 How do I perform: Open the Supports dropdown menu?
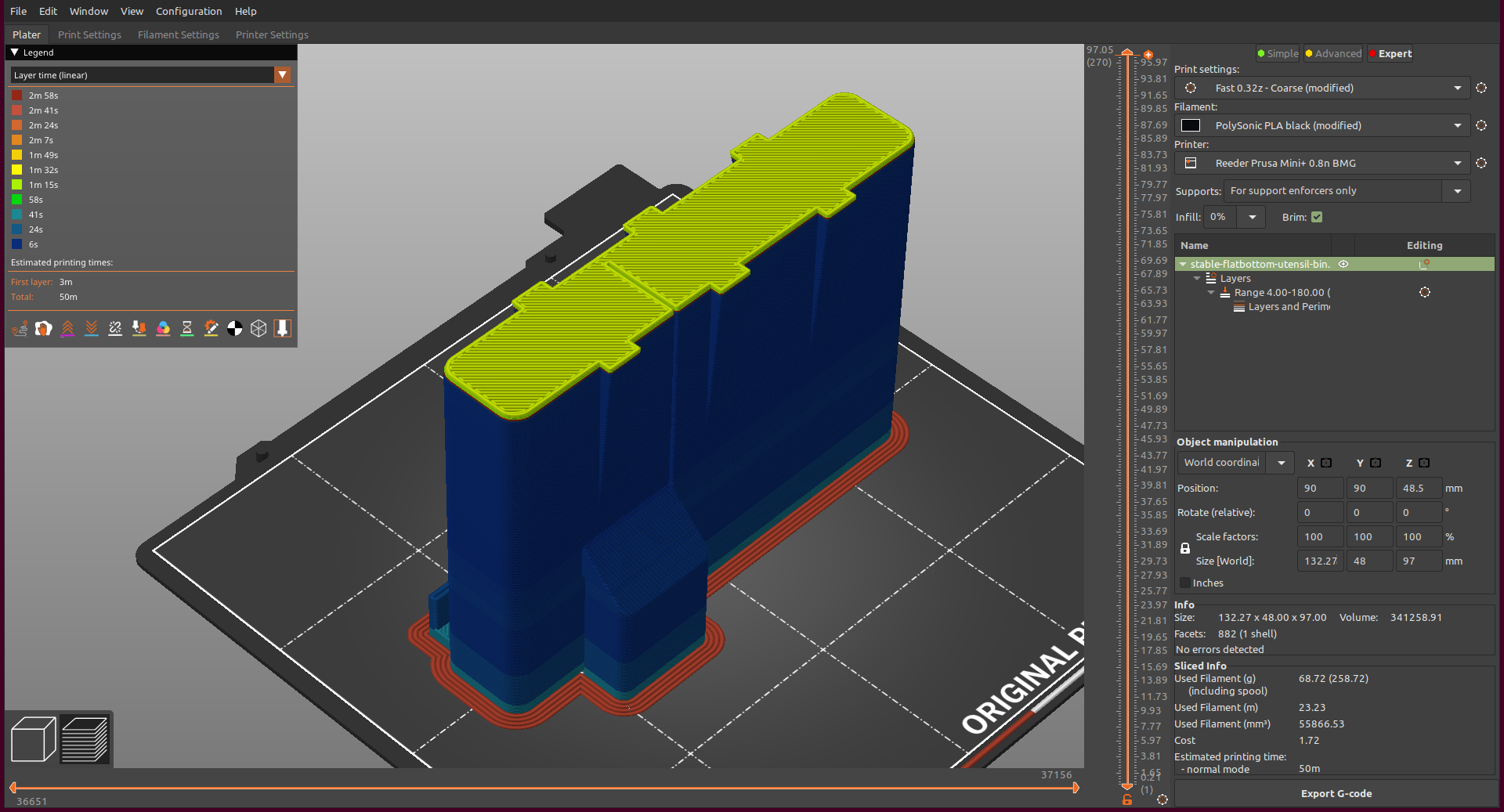1457,190
